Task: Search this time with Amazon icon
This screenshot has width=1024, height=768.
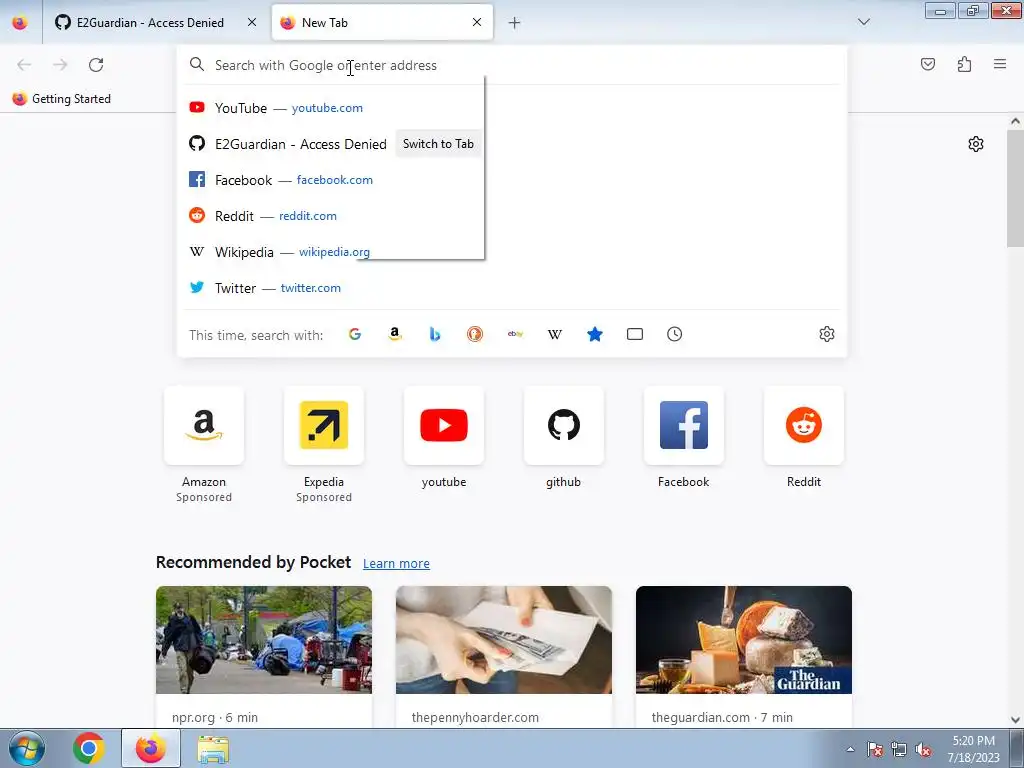Action: [x=394, y=334]
